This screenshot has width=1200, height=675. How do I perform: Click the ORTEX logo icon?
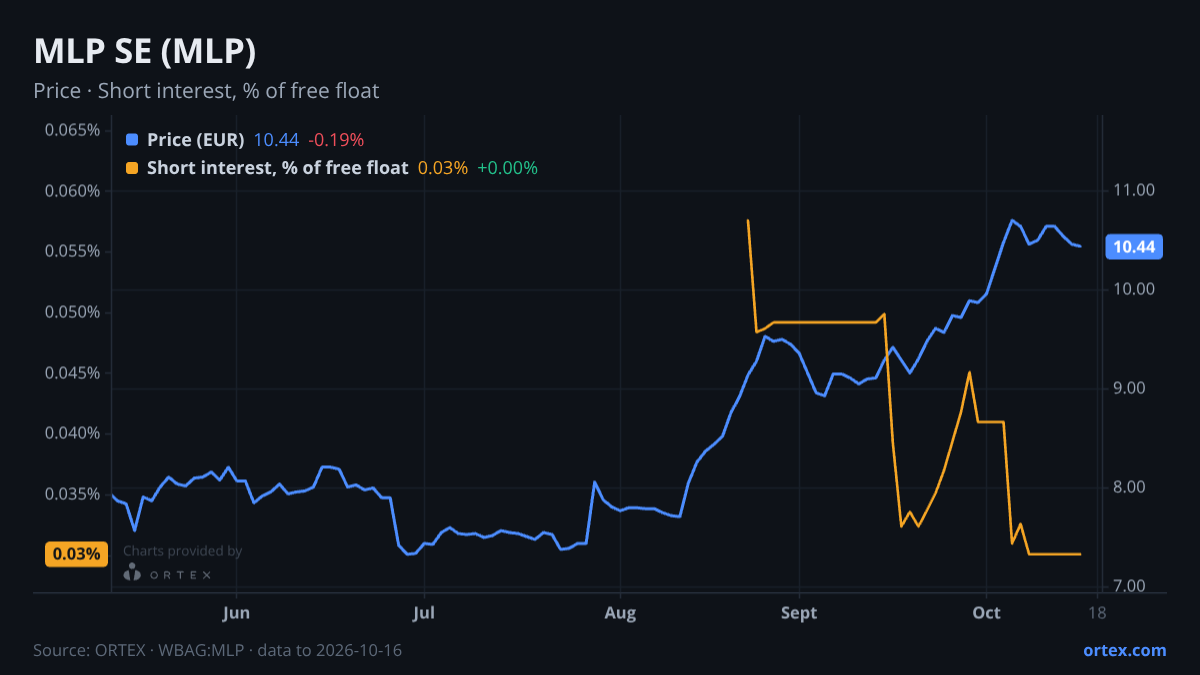tap(132, 573)
